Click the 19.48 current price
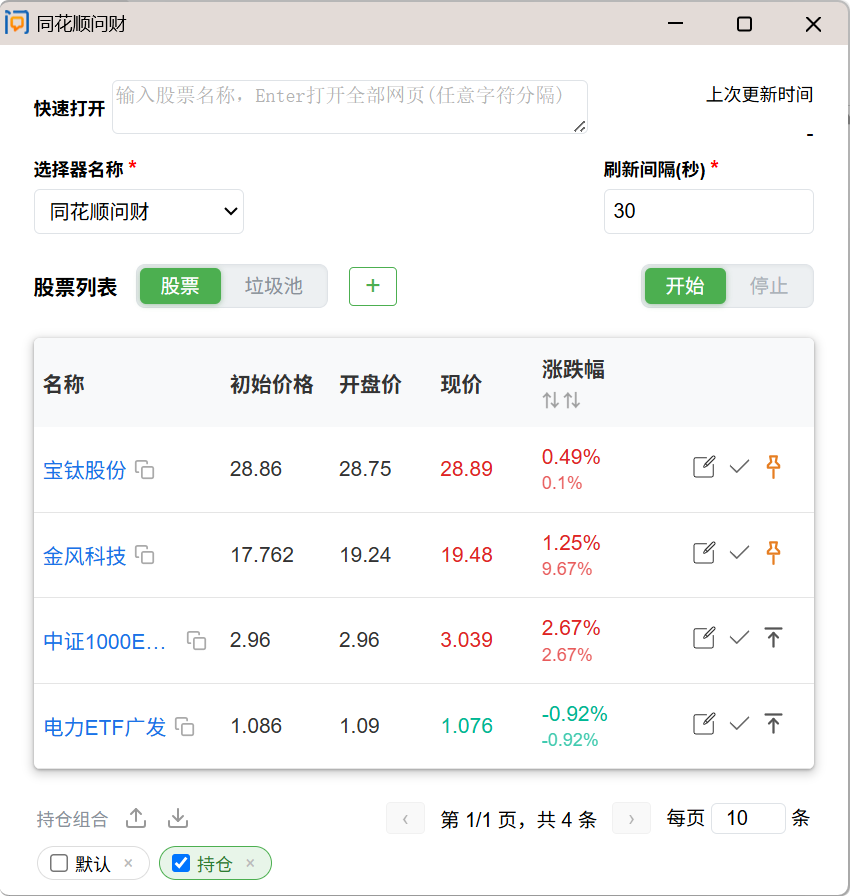 [466, 555]
